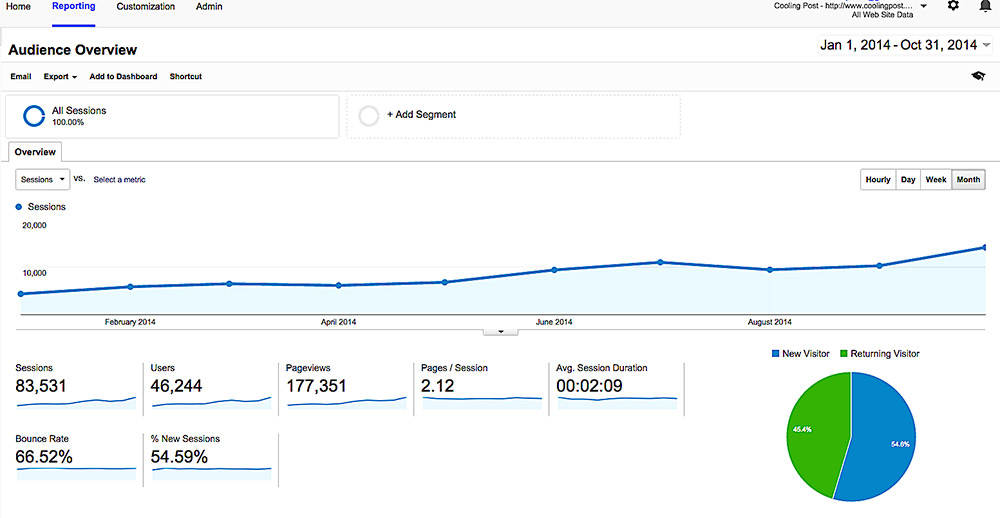Switch chart granularity to Day

(908, 180)
